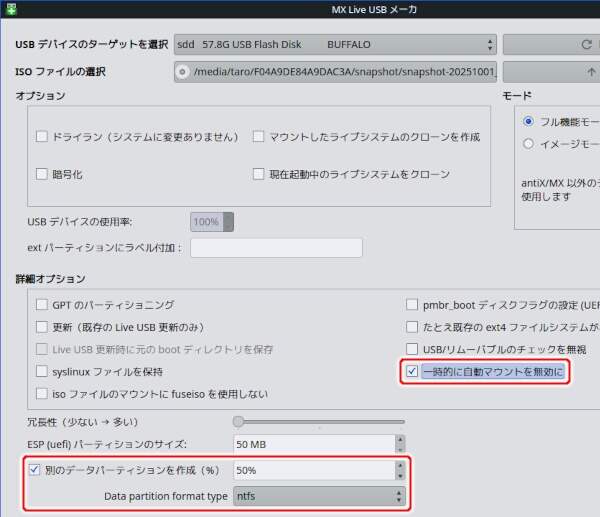Enable GPT のパーティショニング checkbox

(42, 305)
